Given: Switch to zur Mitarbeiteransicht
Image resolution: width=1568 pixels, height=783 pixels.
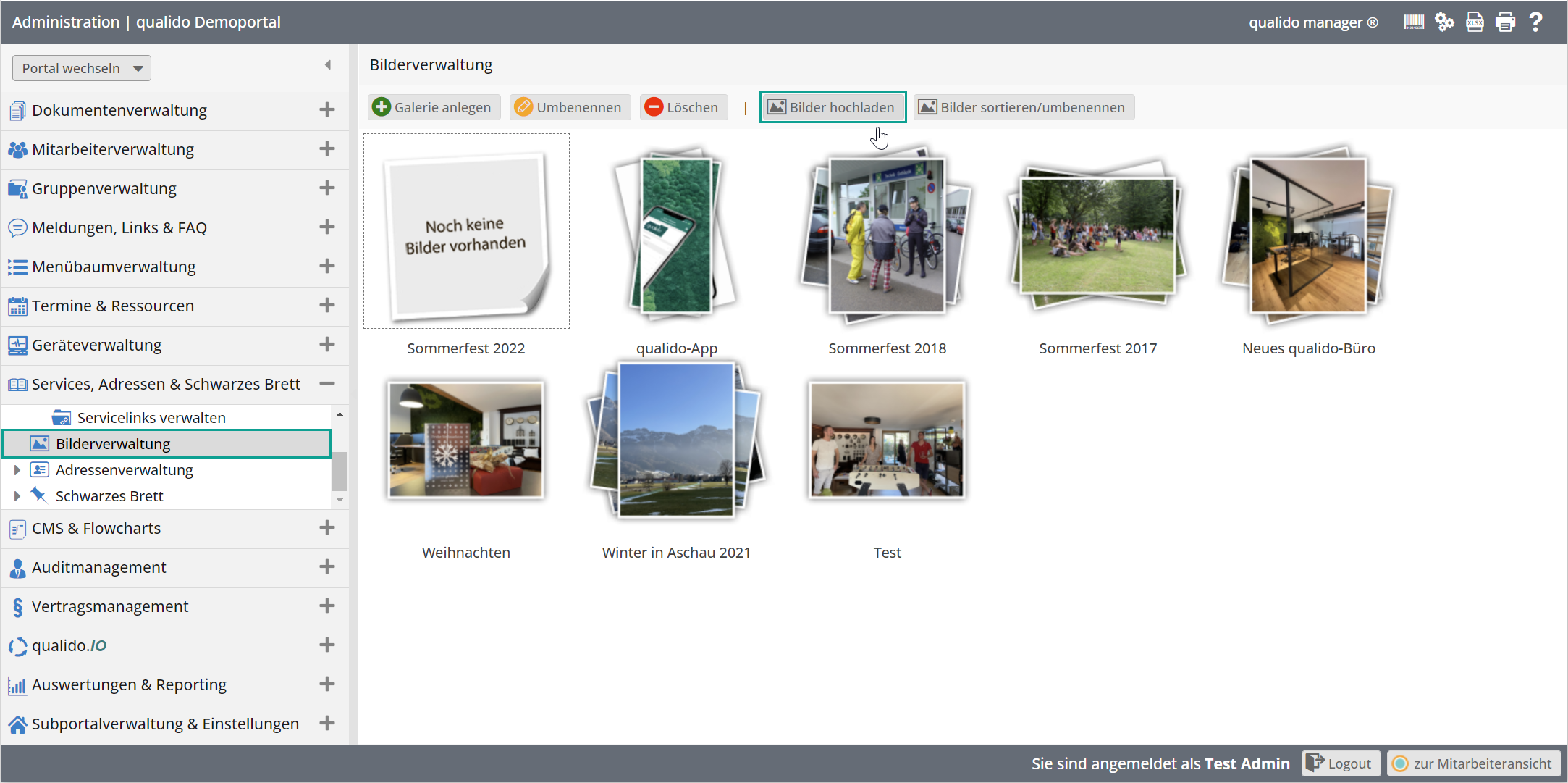Looking at the screenshot, I should pos(1473,763).
